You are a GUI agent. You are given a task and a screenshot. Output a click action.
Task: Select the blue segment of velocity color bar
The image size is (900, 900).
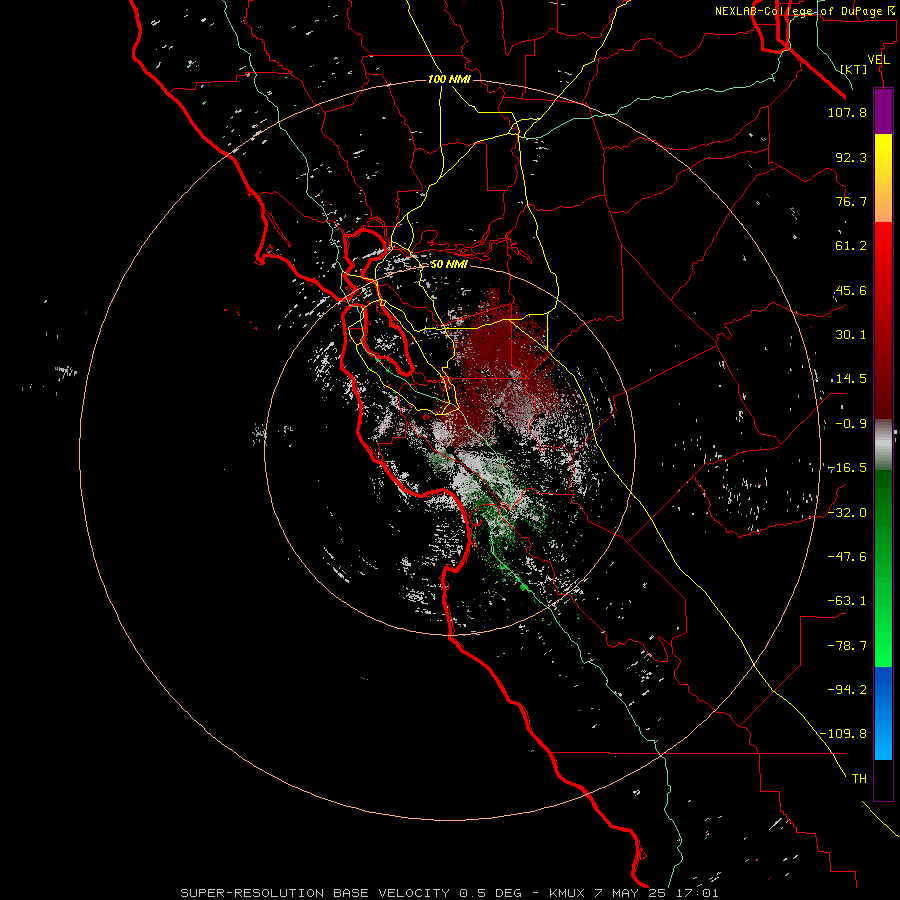[883, 713]
